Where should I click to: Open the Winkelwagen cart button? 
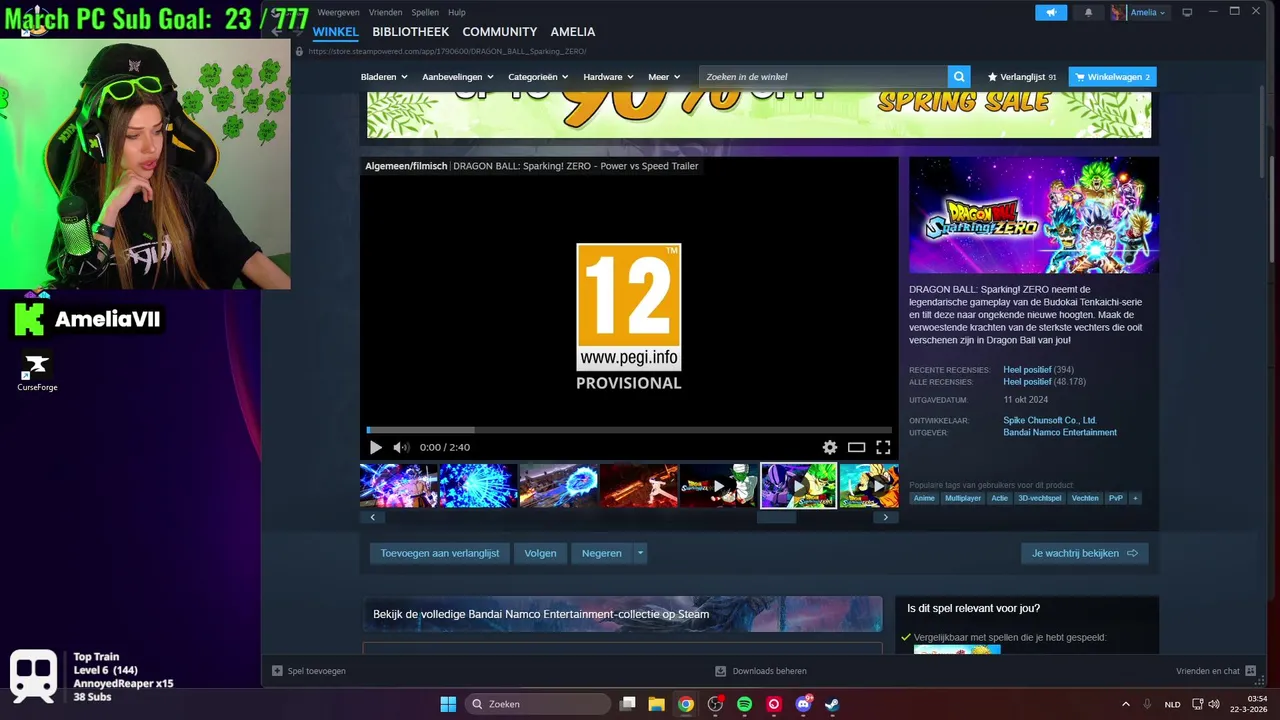click(1112, 77)
